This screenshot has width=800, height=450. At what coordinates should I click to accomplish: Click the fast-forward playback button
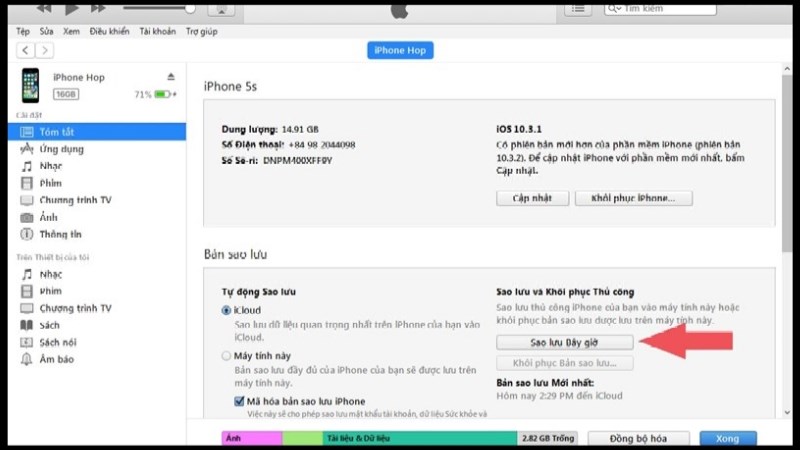(98, 8)
